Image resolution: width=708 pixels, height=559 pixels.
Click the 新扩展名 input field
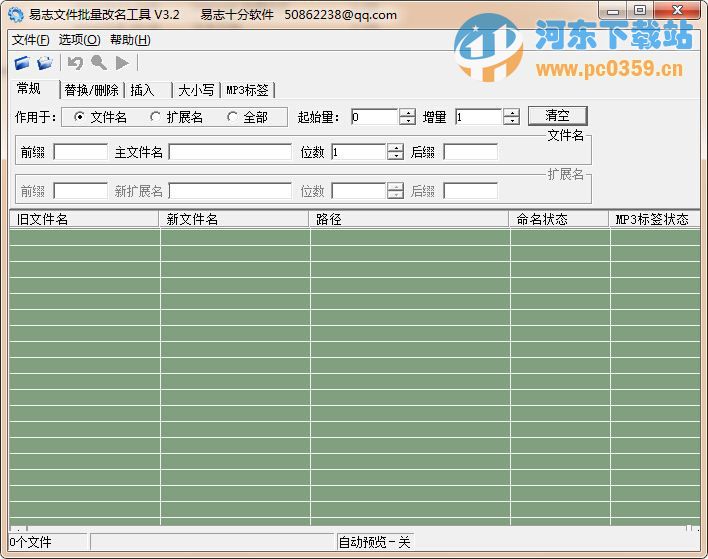pos(230,191)
